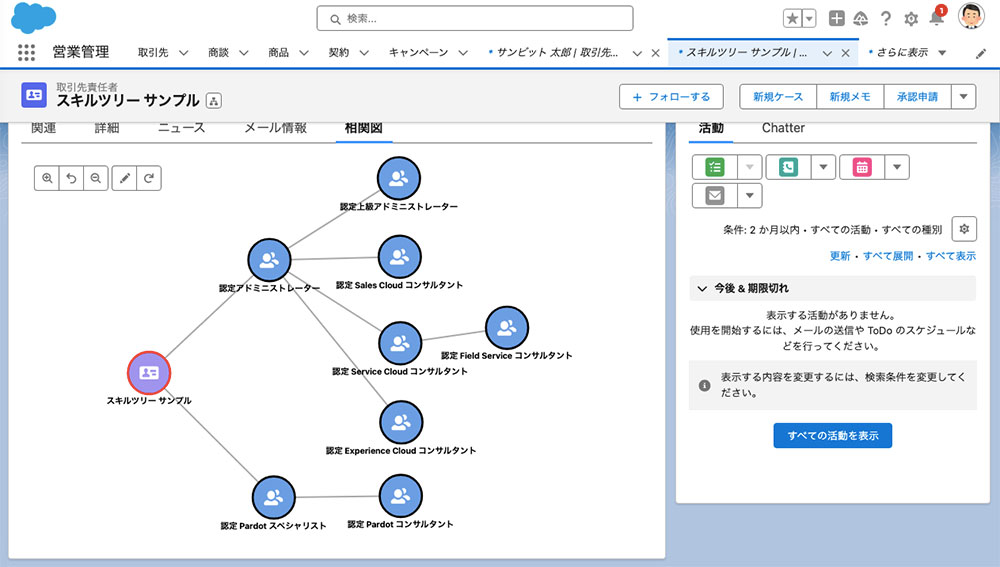
Task: Open the さらに表示 dropdown
Action: [x=942, y=53]
